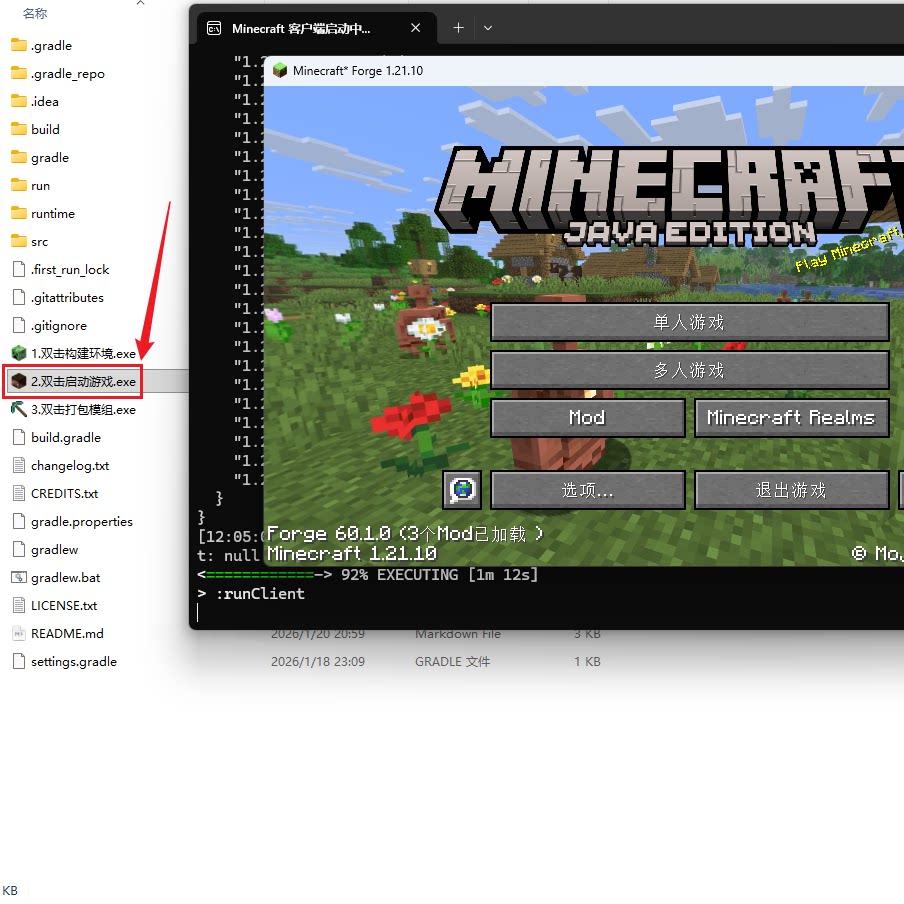The height and width of the screenshot is (904, 904).
Task: Select the gradle.properties file icon
Action: coord(18,521)
